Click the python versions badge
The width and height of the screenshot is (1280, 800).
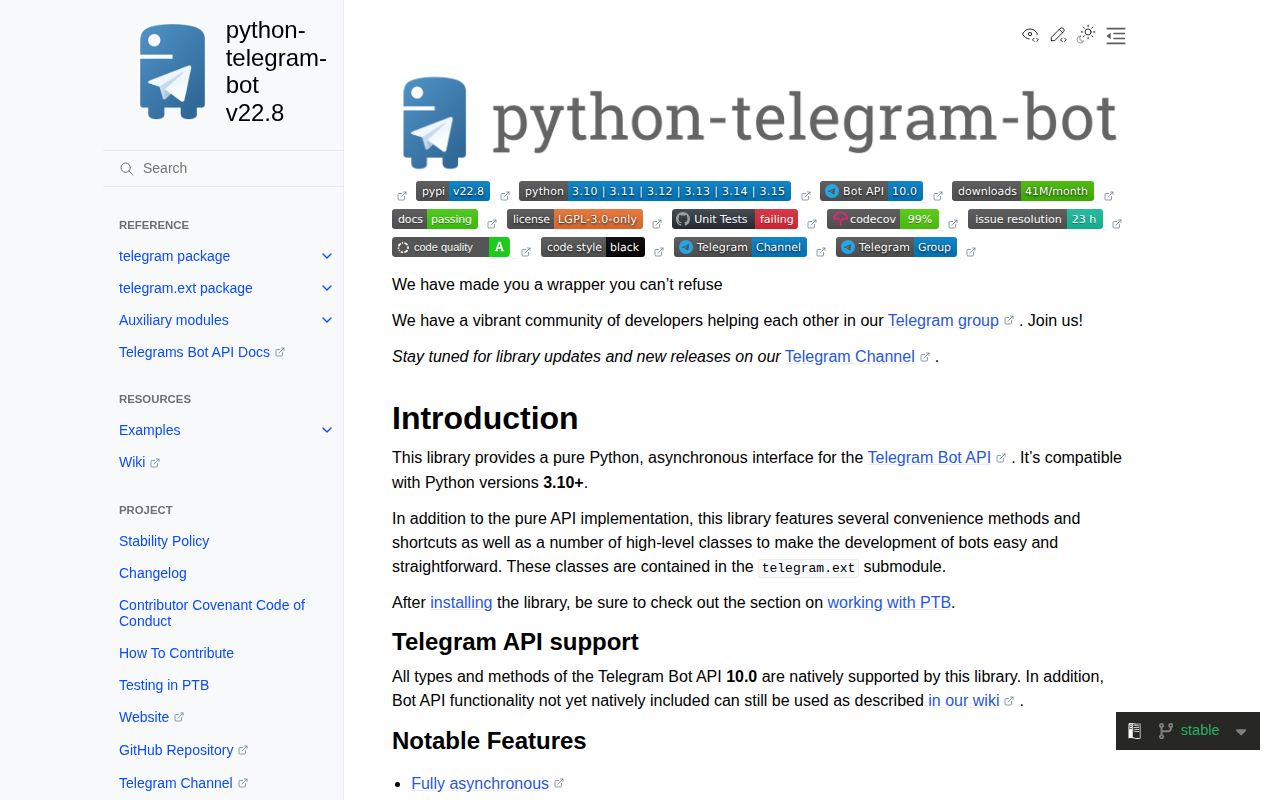click(655, 191)
